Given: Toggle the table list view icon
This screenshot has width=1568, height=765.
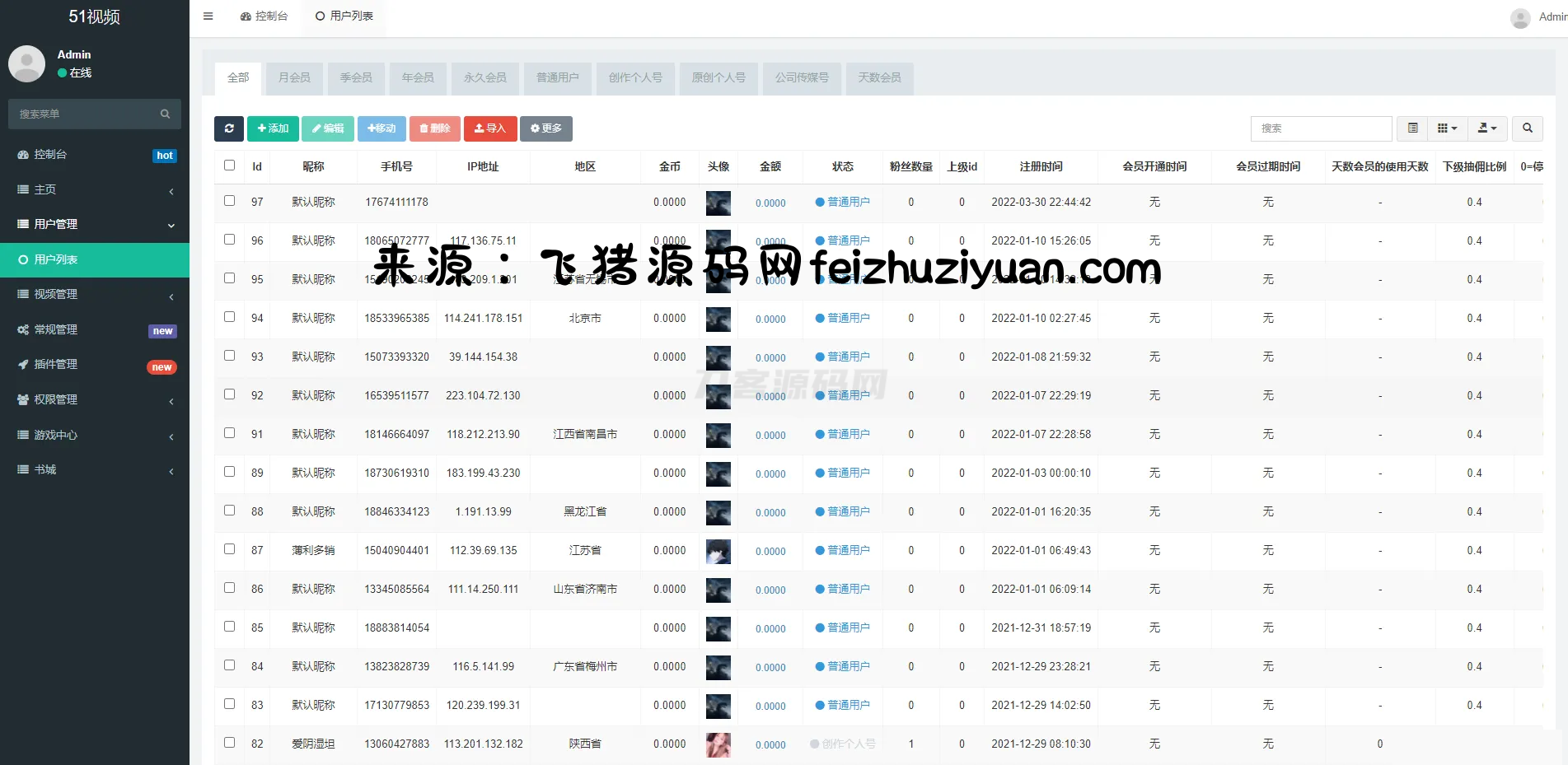Looking at the screenshot, I should tap(1412, 128).
